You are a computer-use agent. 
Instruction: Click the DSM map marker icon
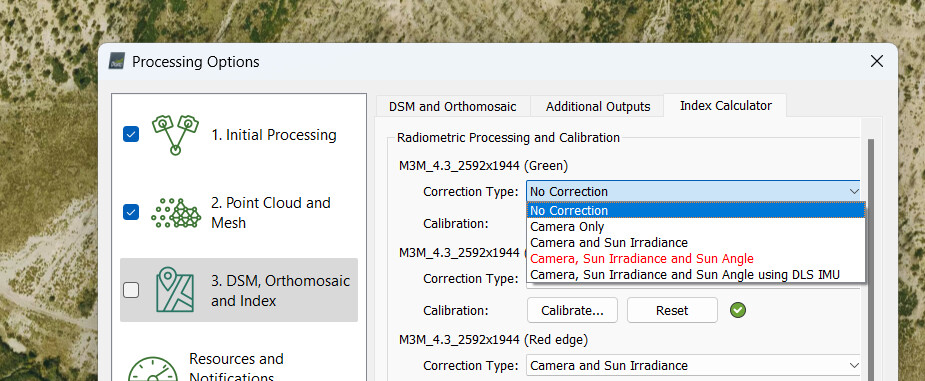[x=175, y=290]
